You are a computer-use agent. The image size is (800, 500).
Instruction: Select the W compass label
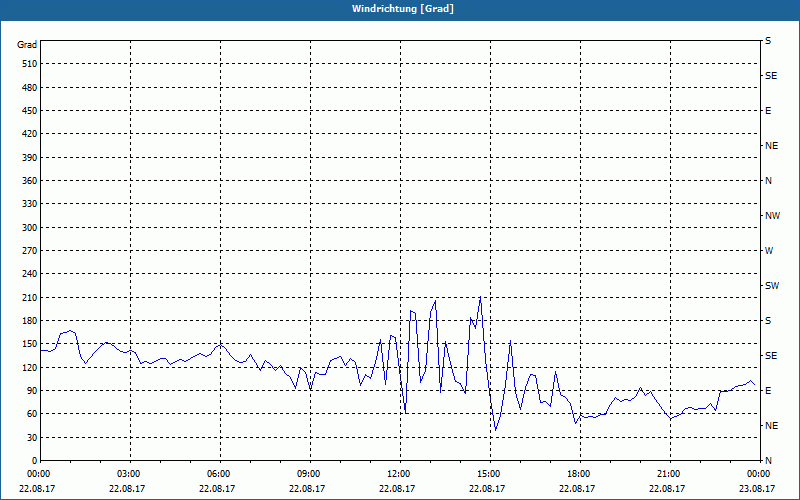click(x=769, y=251)
